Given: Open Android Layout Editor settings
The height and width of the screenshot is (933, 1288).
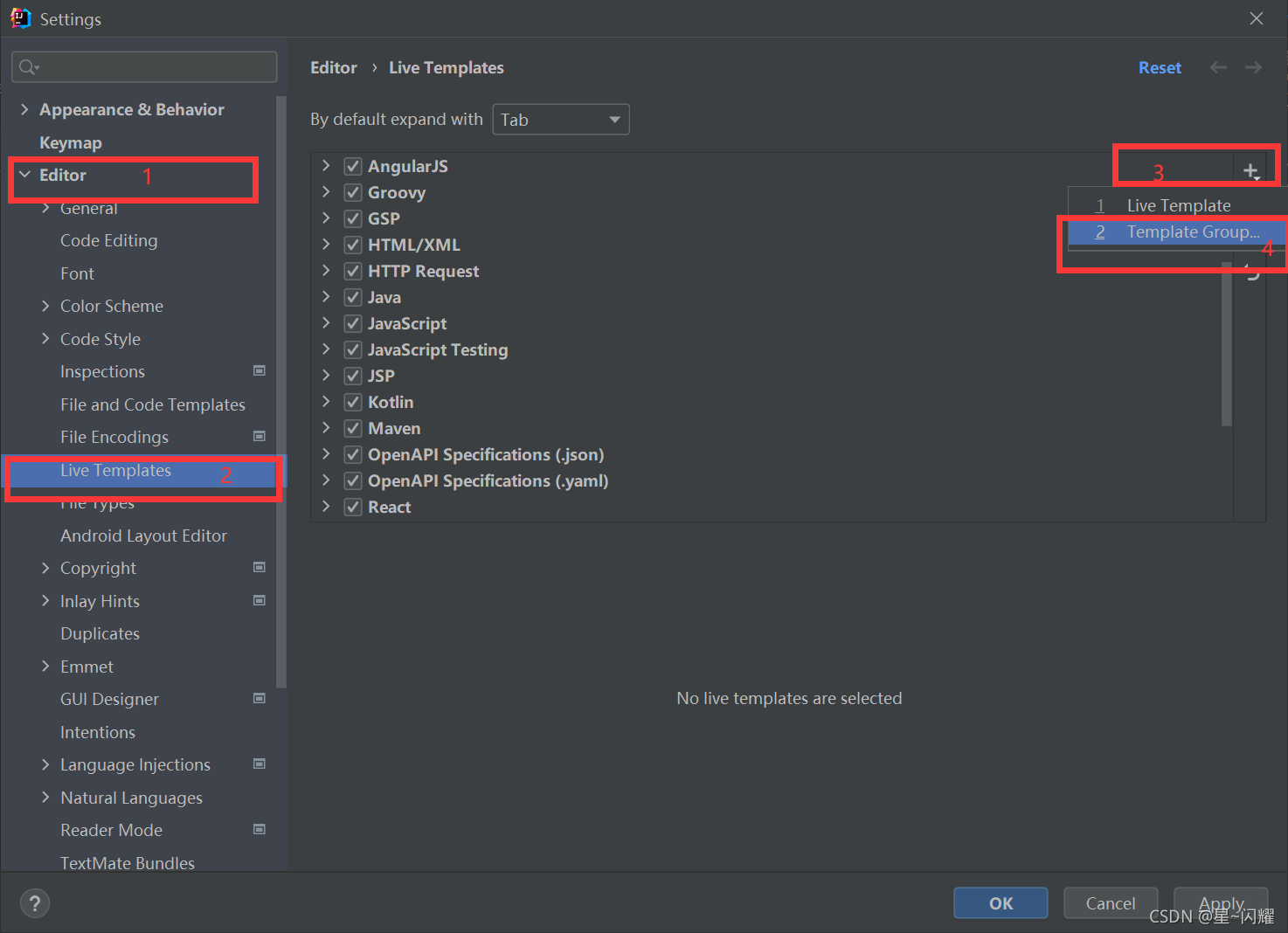Looking at the screenshot, I should 143,536.
